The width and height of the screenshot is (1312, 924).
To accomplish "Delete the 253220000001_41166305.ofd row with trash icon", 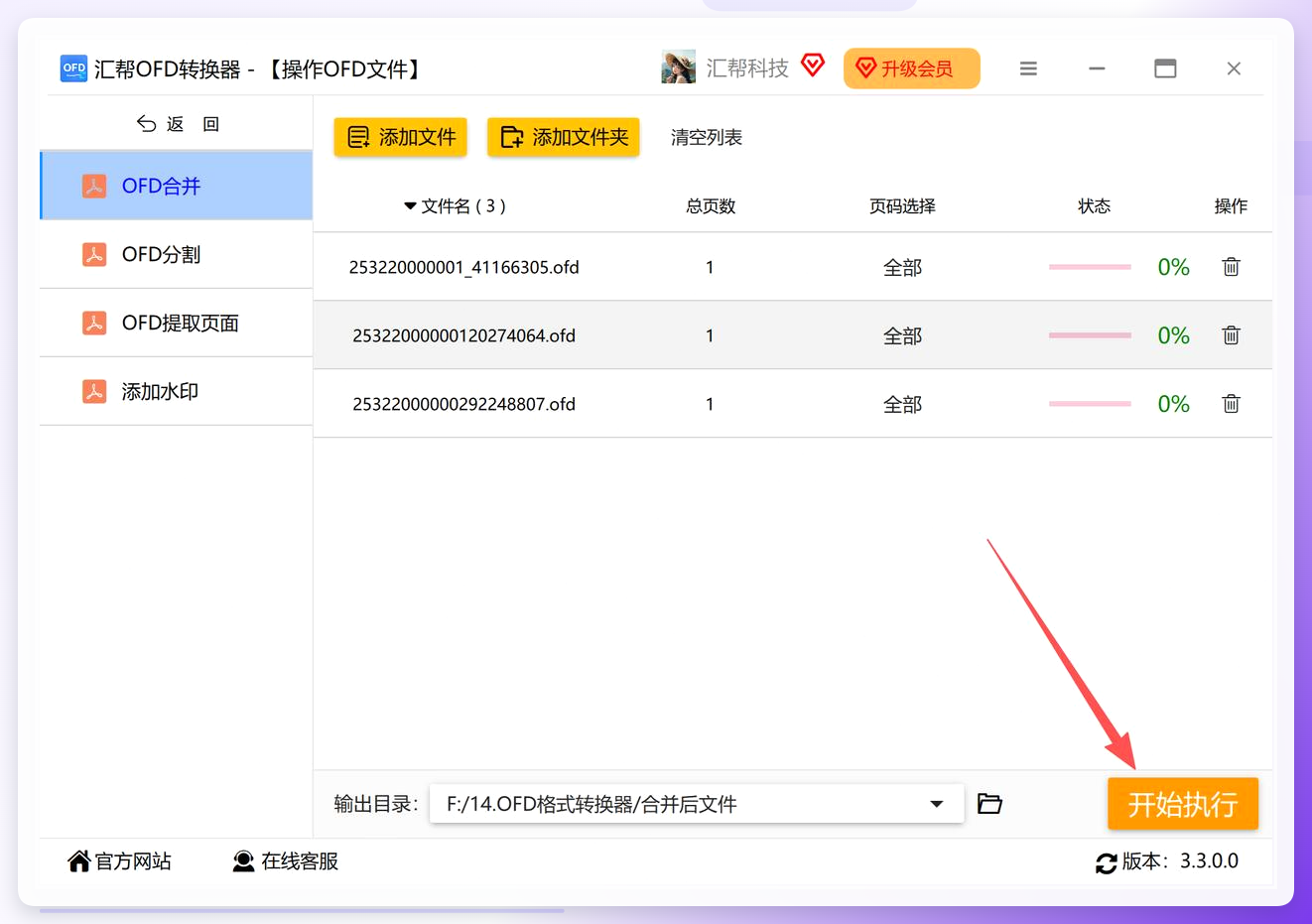I will pos(1231,267).
